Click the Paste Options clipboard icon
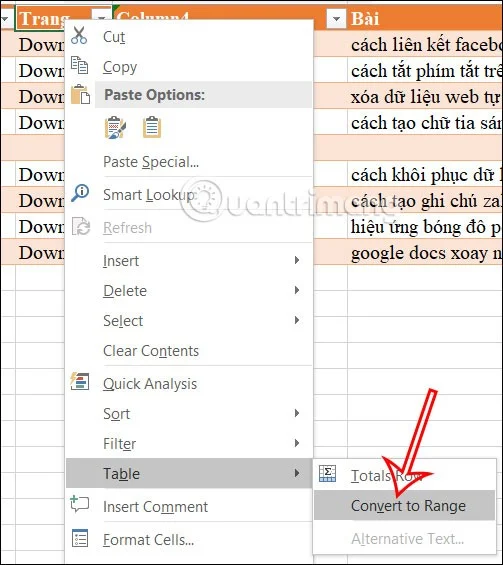 80,94
